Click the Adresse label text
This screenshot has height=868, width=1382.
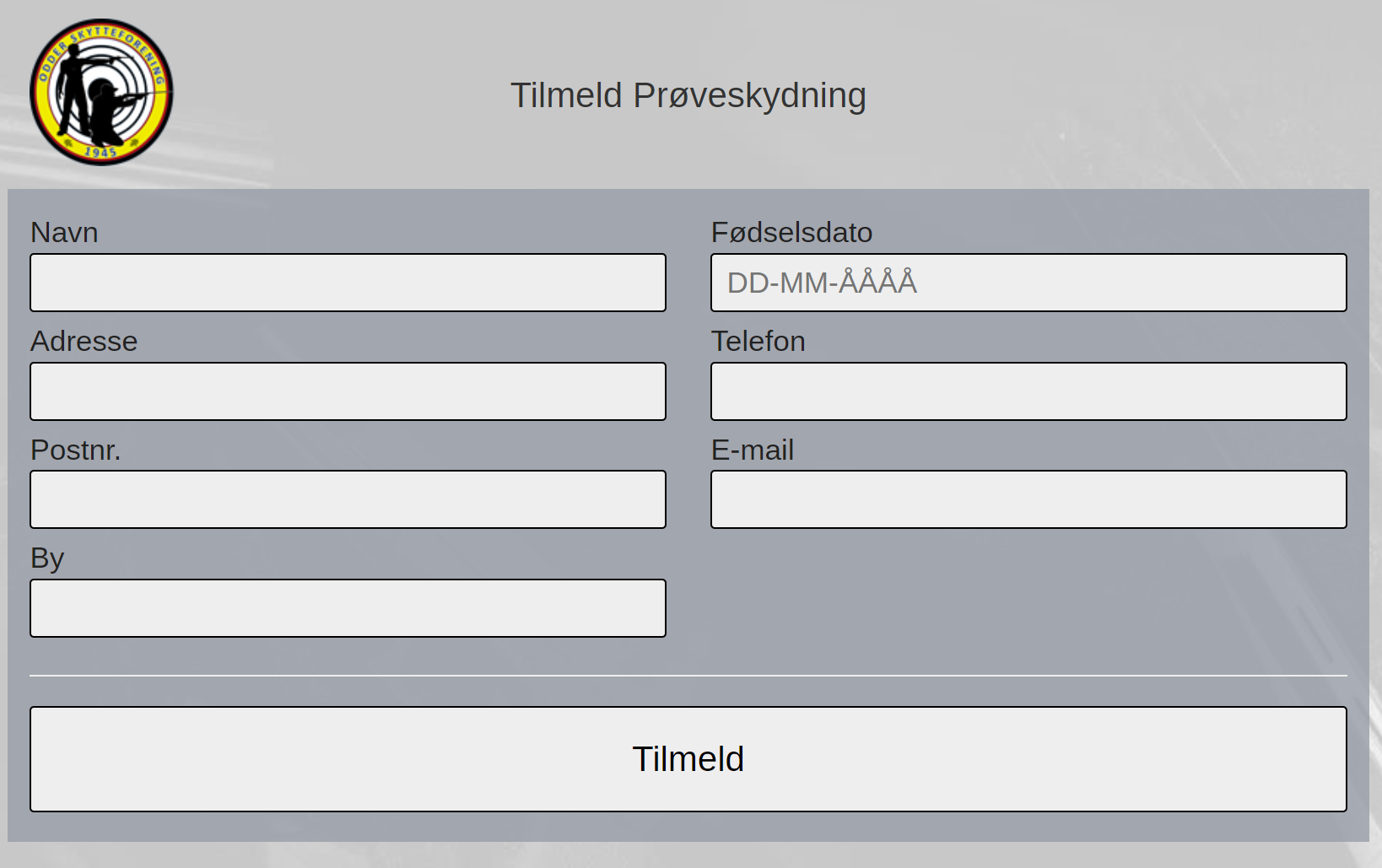pyautogui.click(x=84, y=341)
